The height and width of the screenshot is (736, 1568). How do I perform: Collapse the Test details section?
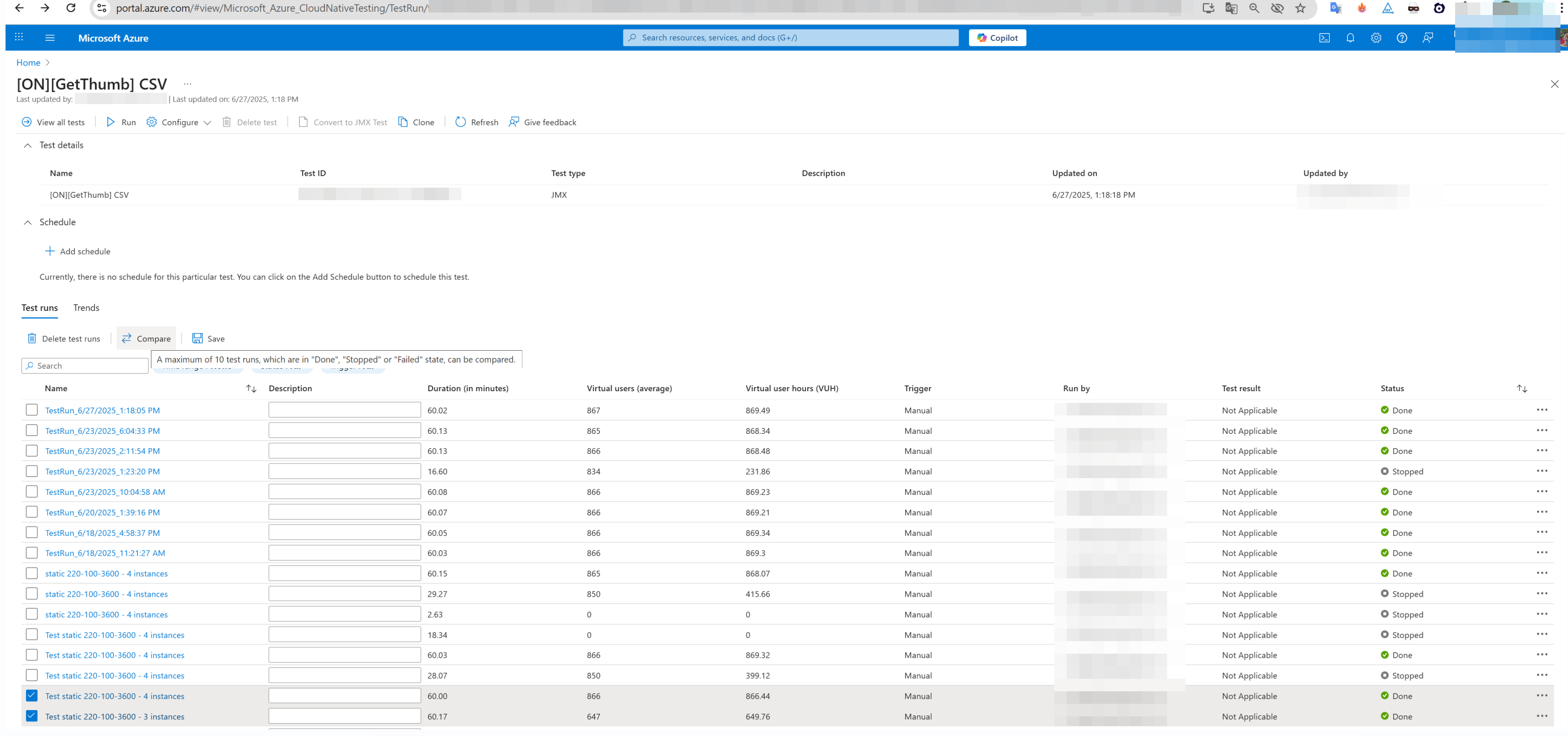pyautogui.click(x=28, y=145)
